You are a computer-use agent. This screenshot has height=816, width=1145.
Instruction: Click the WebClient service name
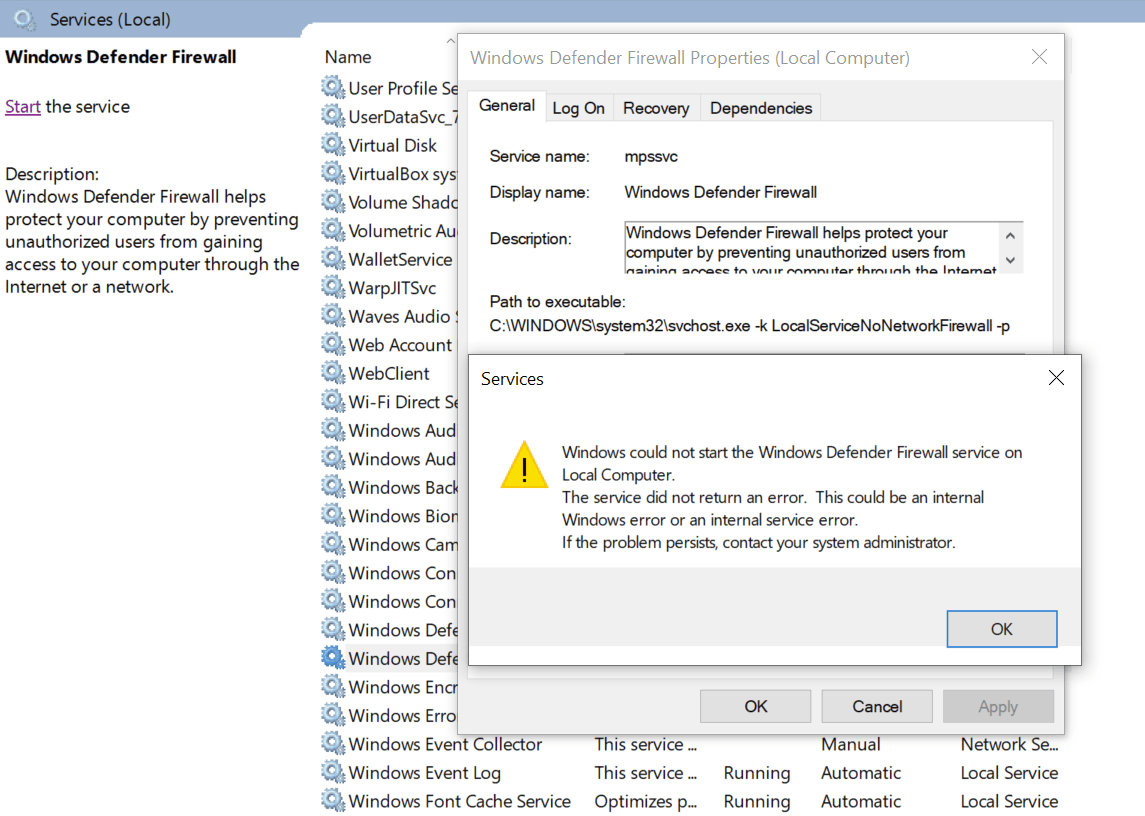click(x=388, y=373)
